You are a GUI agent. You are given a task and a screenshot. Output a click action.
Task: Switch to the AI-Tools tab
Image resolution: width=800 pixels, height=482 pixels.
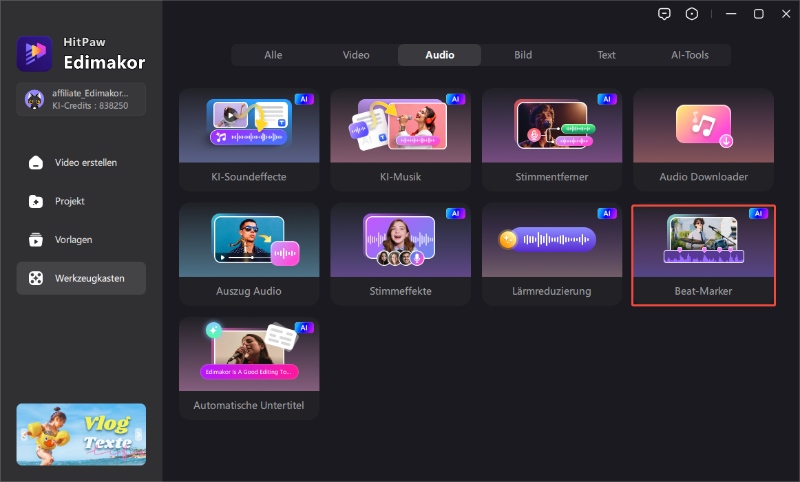[690, 55]
